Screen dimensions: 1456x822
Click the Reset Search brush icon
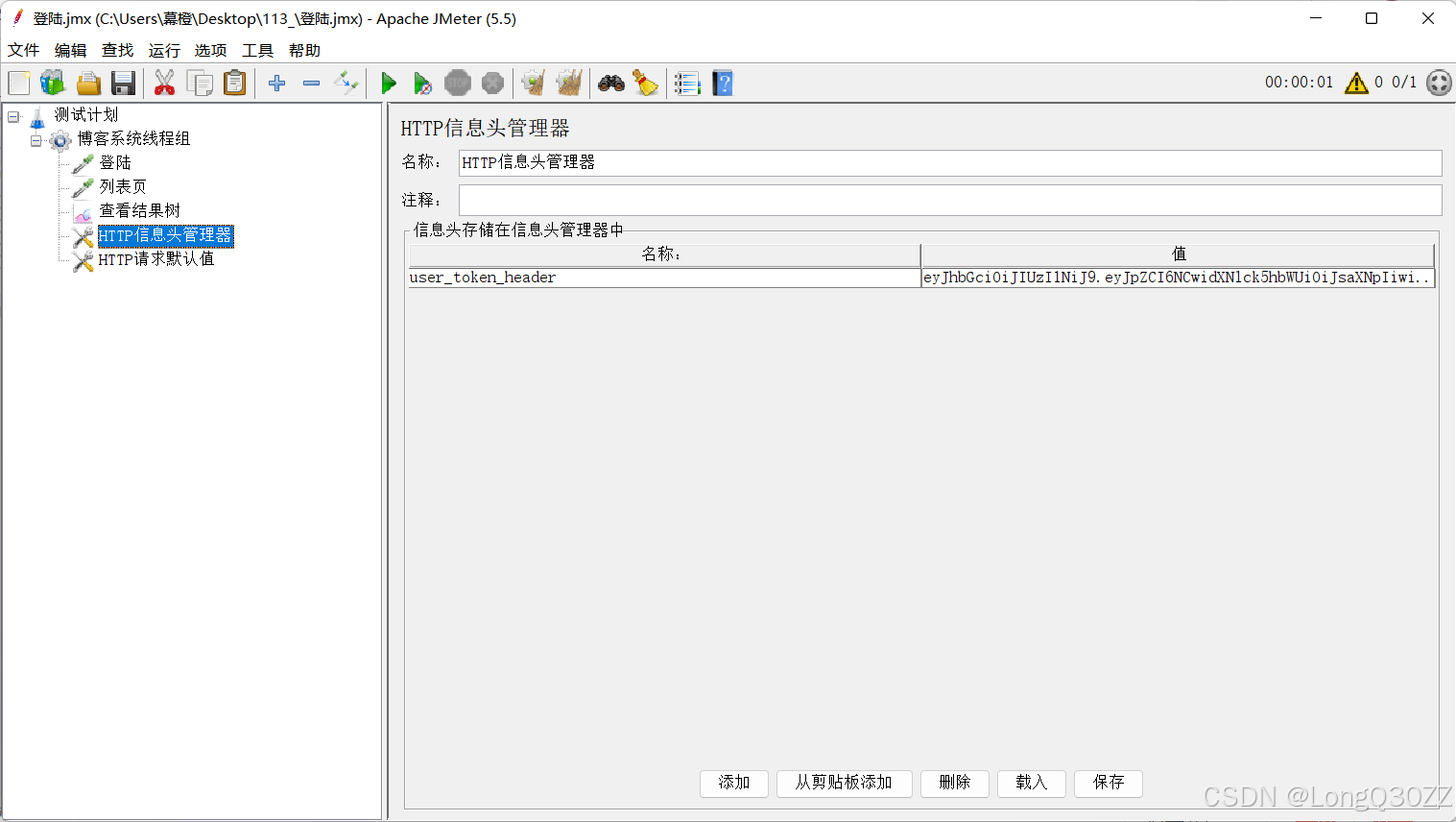(646, 84)
